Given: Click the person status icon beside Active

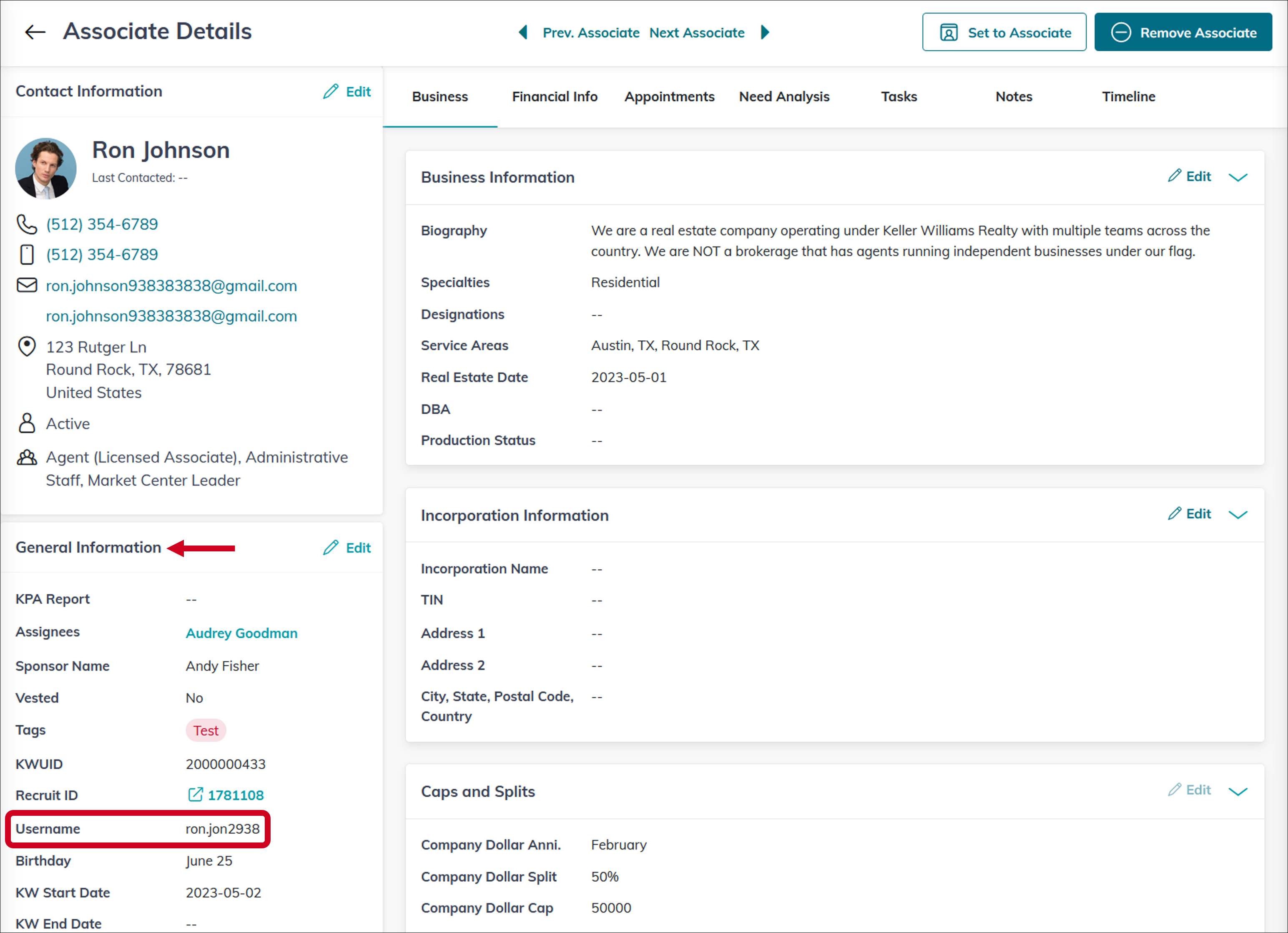Looking at the screenshot, I should coord(27,423).
